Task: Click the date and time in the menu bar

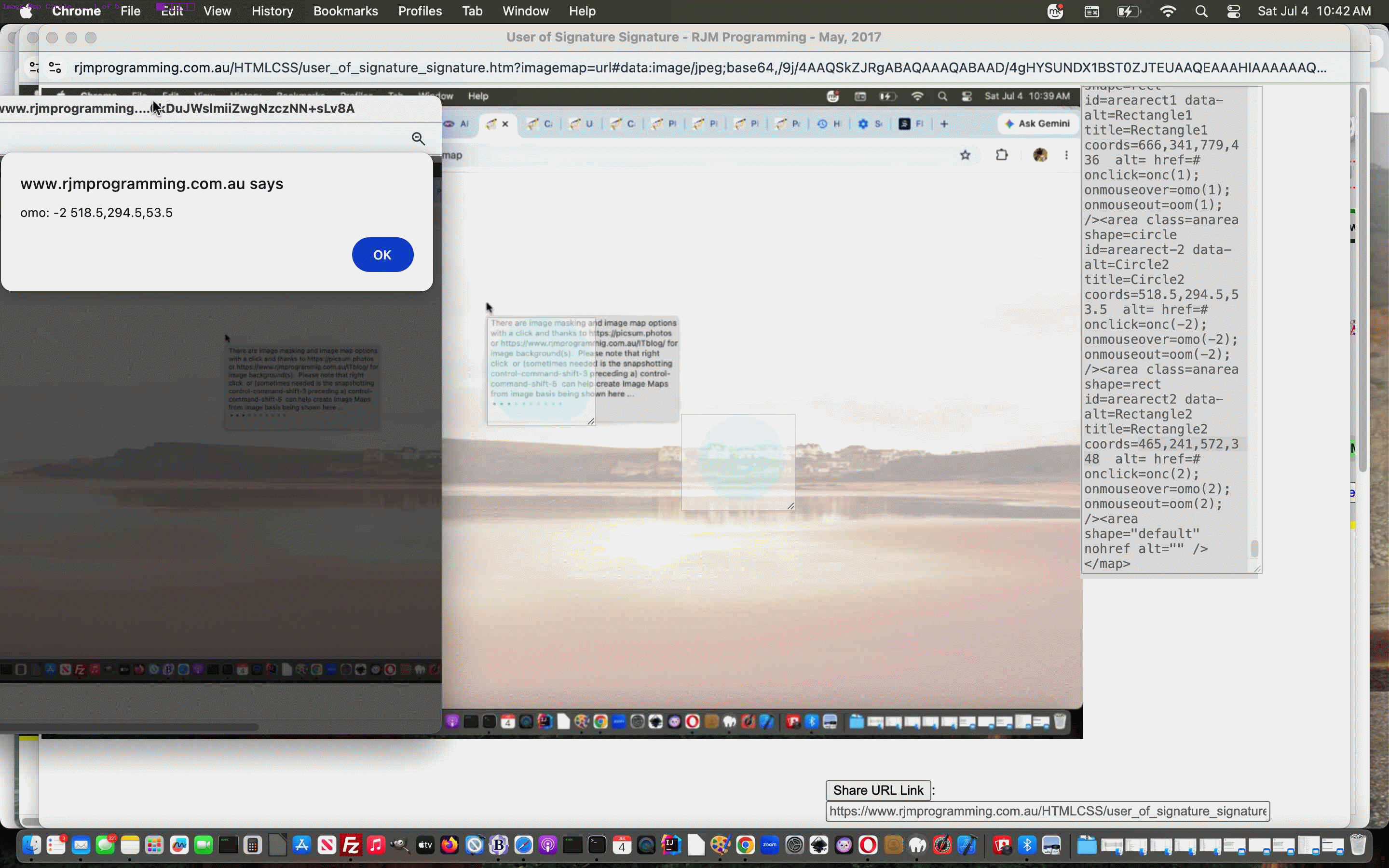Action: [x=1314, y=11]
